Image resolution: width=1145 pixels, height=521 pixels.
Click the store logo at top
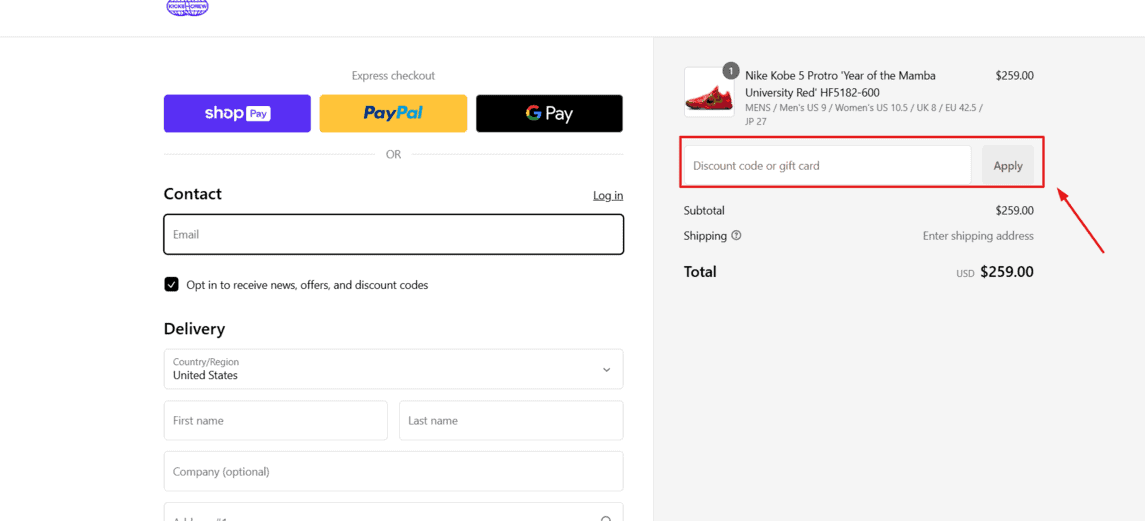pyautogui.click(x=188, y=7)
